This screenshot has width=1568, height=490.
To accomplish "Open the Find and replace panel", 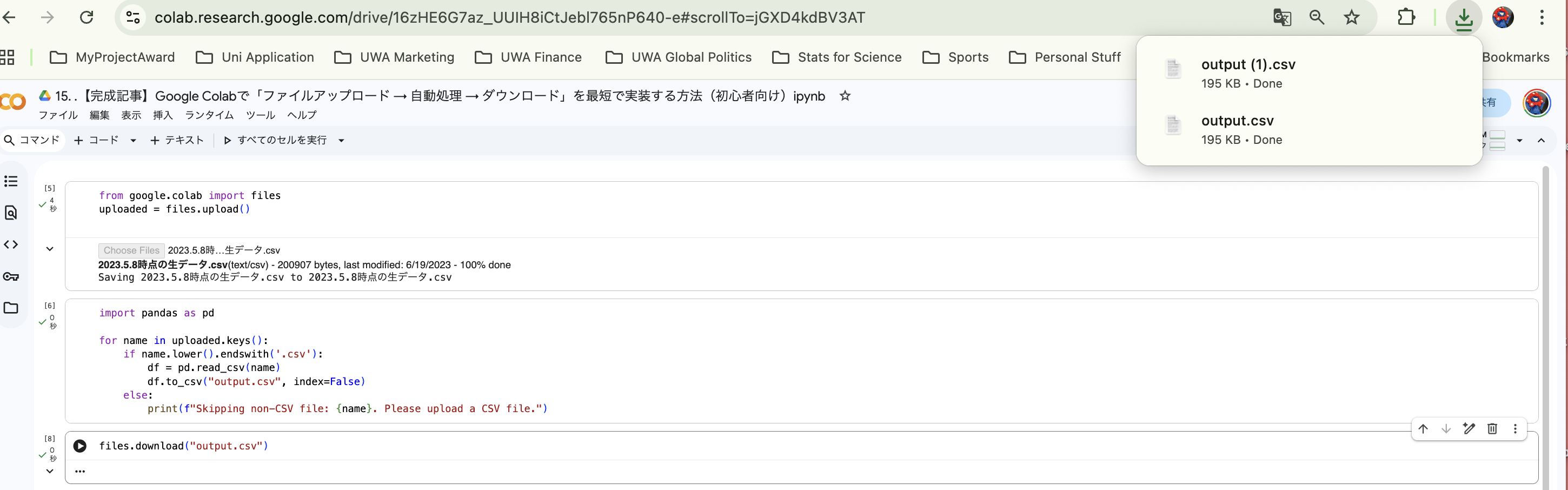I will 10,213.
